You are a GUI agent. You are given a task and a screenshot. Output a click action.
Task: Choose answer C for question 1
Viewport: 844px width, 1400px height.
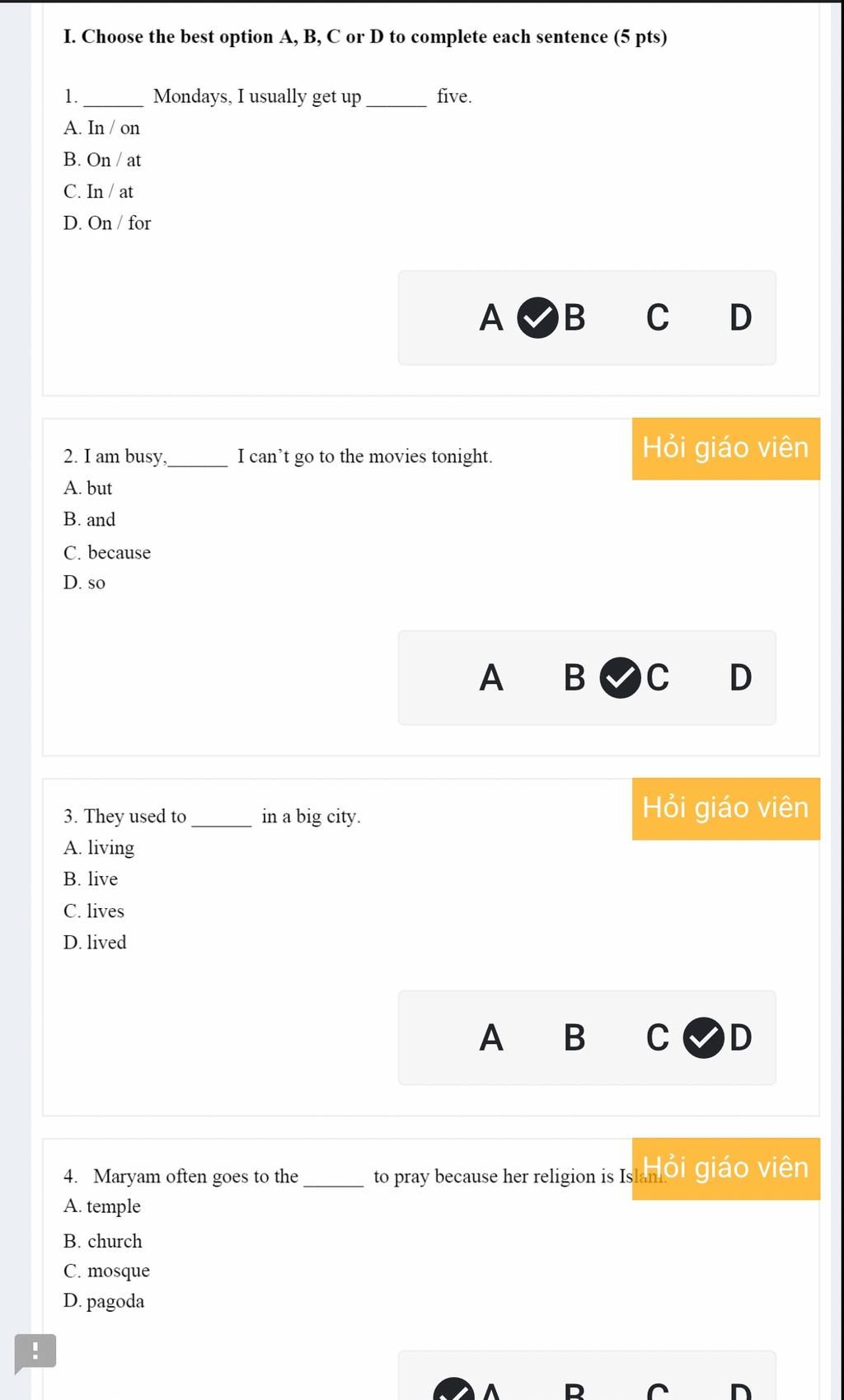click(x=658, y=317)
